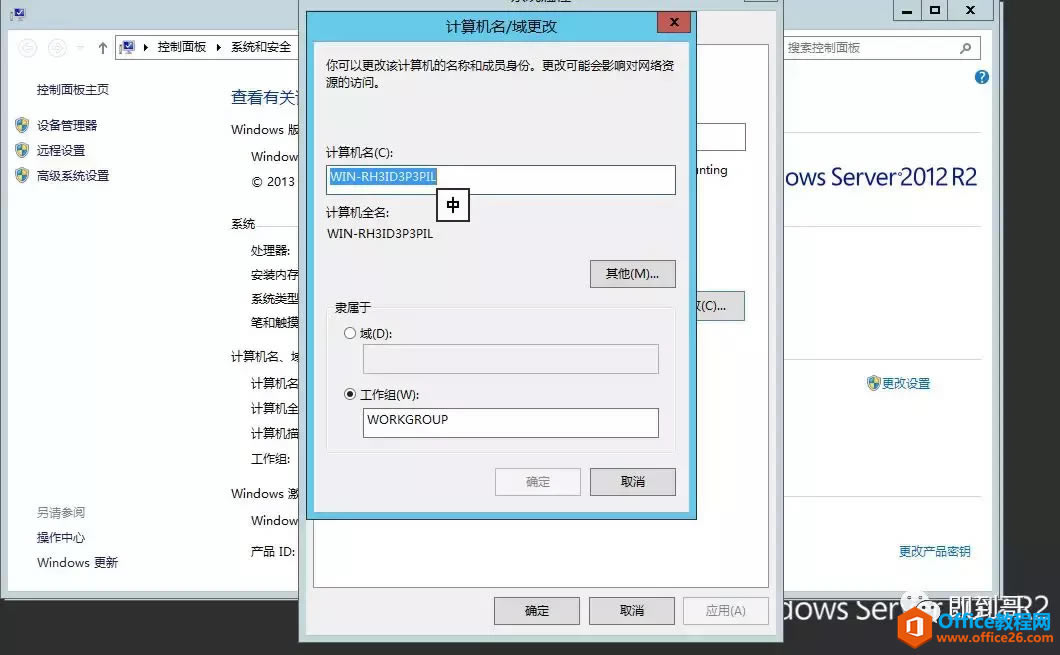Viewport: 1060px width, 655px height.
Task: Click the IME 中 language indicator
Action: click(453, 205)
